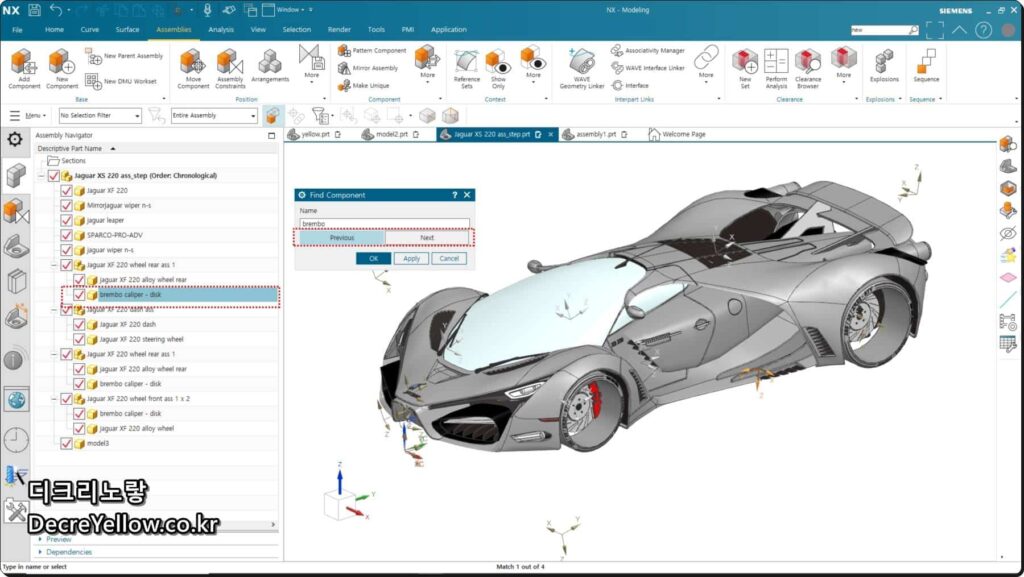Click New Set in Clearance group

pyautogui.click(x=745, y=68)
